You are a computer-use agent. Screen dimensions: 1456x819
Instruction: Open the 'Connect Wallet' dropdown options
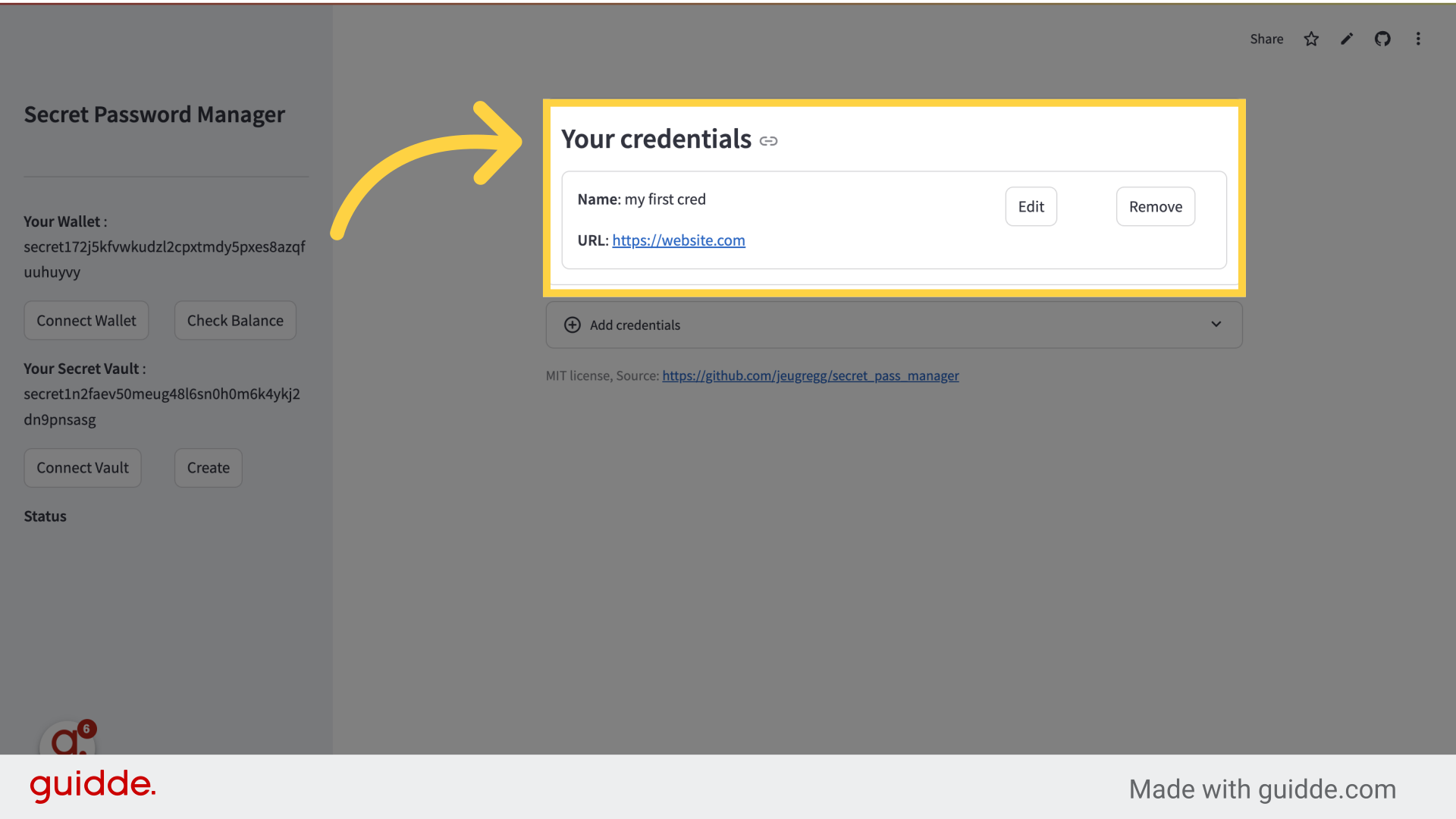[x=86, y=320]
